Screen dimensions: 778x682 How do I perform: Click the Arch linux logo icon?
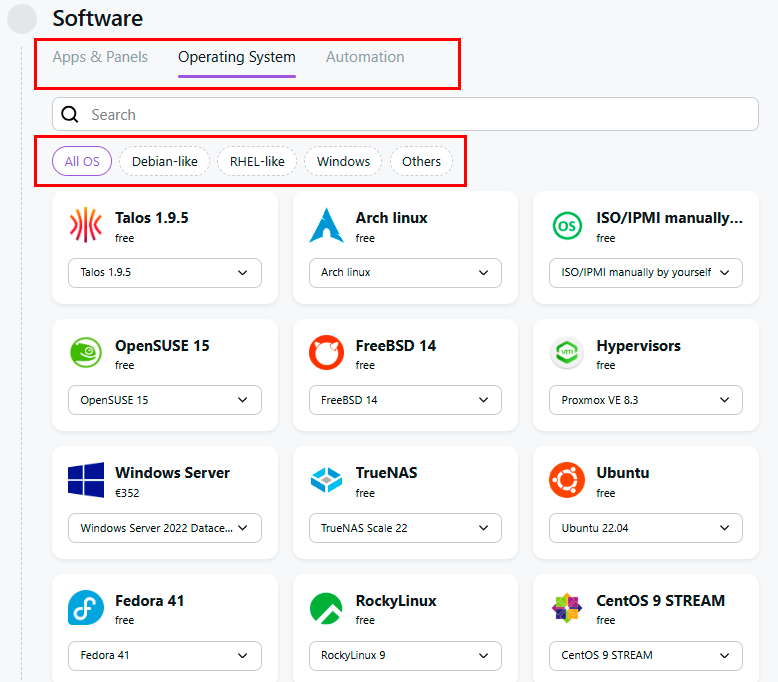coord(326,226)
